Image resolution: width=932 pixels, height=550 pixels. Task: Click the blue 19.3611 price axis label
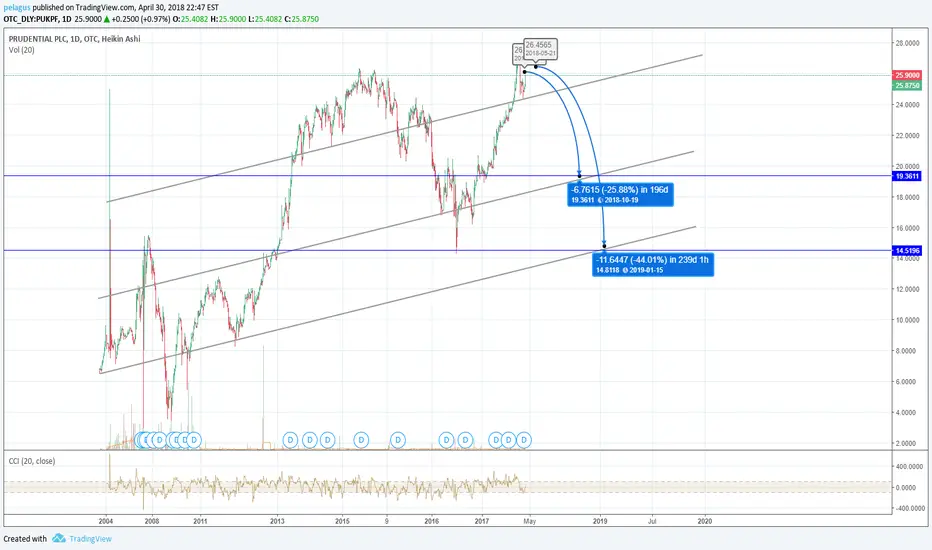(x=907, y=176)
